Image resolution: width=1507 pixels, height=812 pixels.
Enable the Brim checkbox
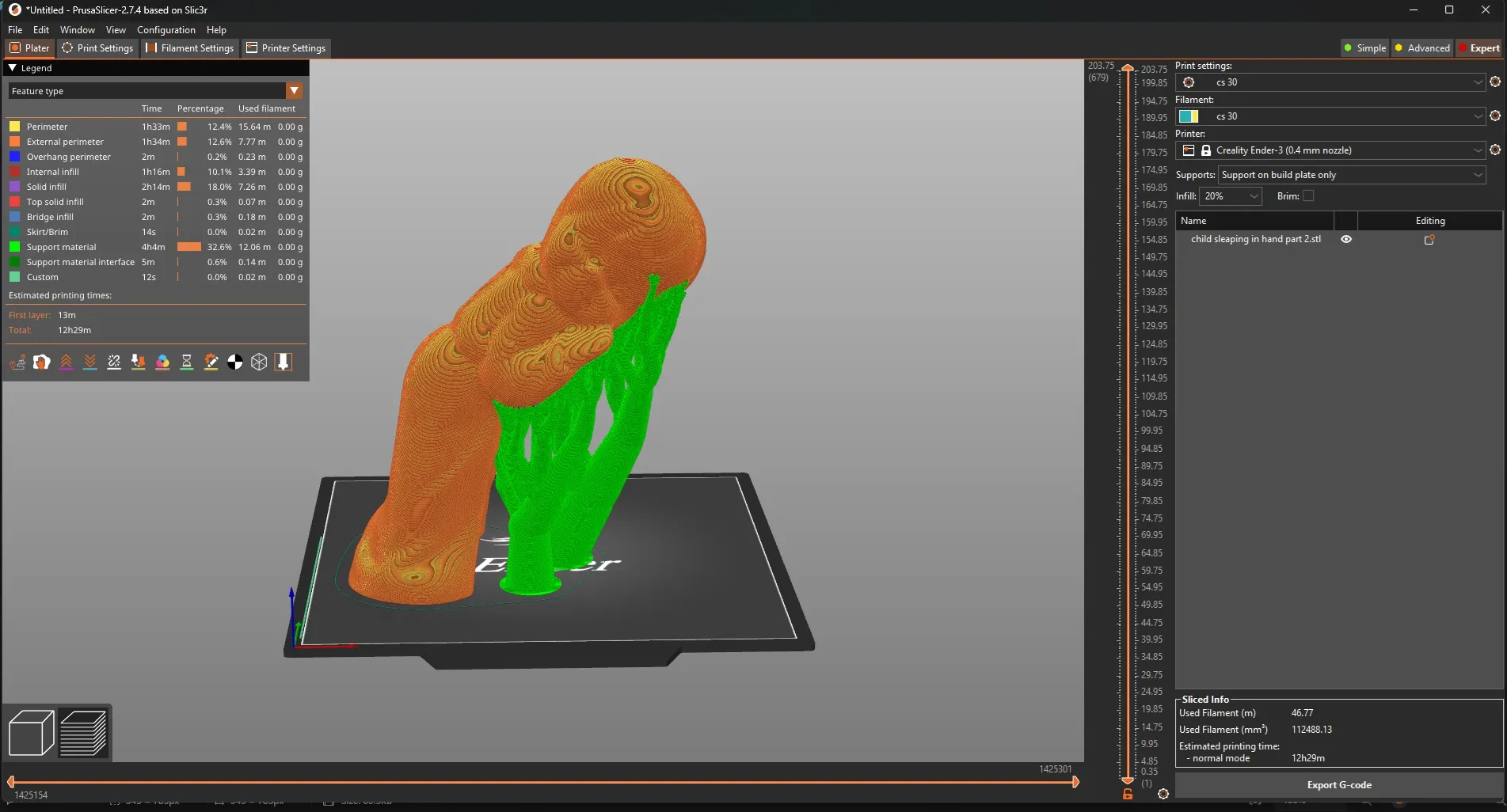[x=1308, y=196]
